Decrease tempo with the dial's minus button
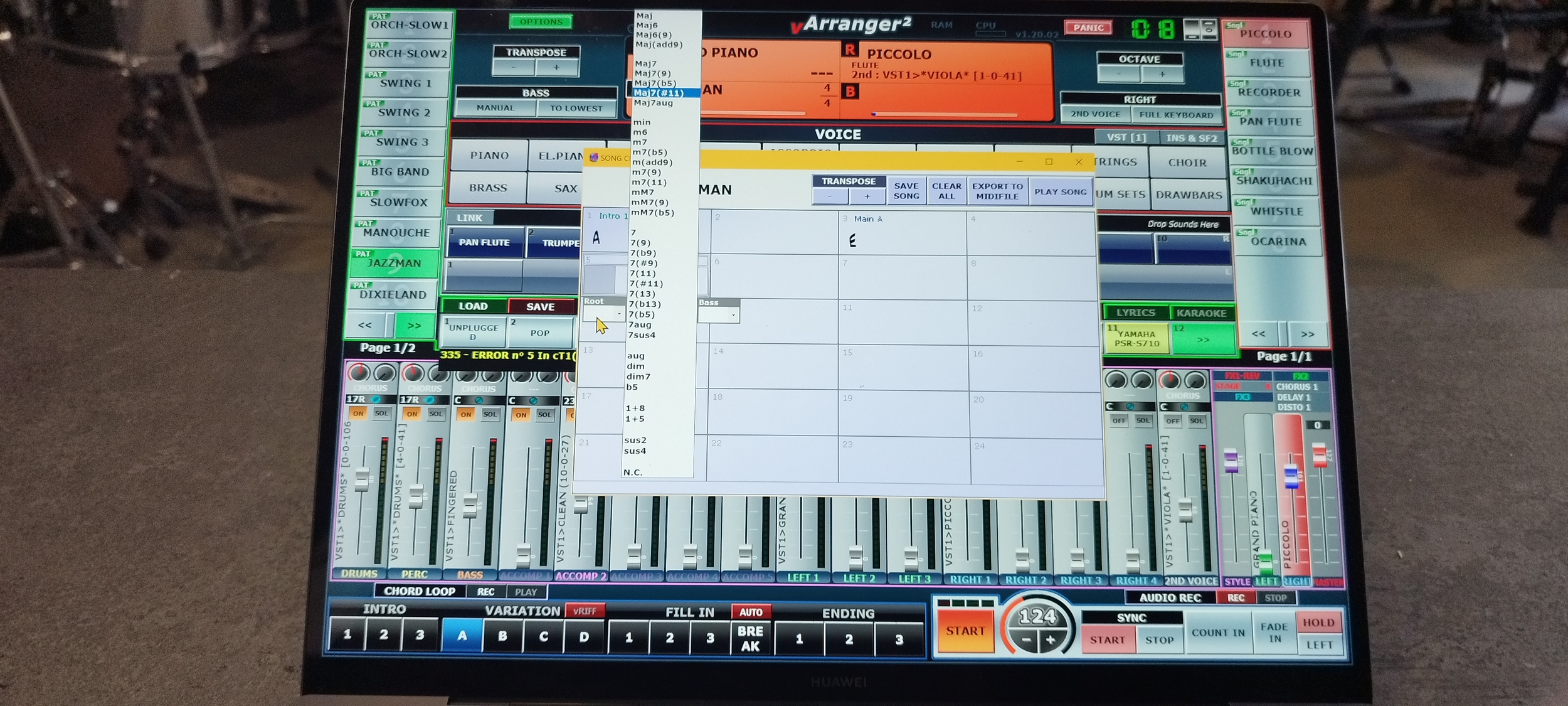Screen dimensions: 1568x706 [1026, 640]
